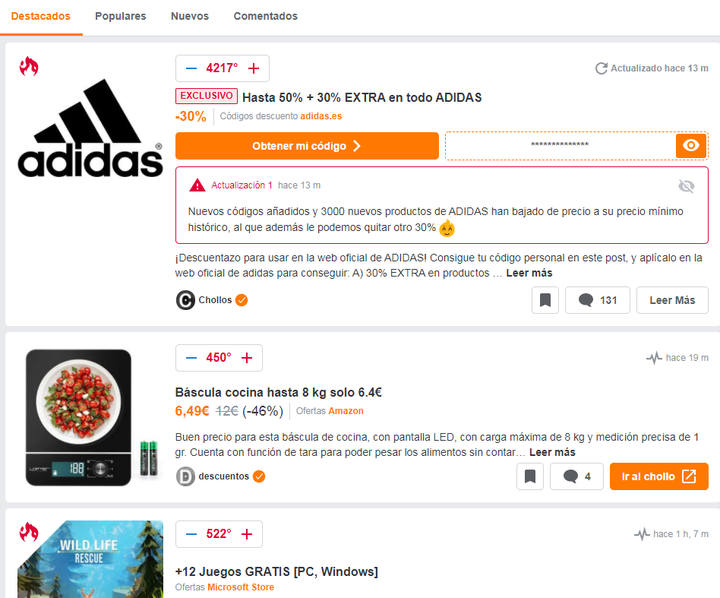720x598 pixels.
Task: Vote up the 450° Báscula deal
Action: [247, 358]
